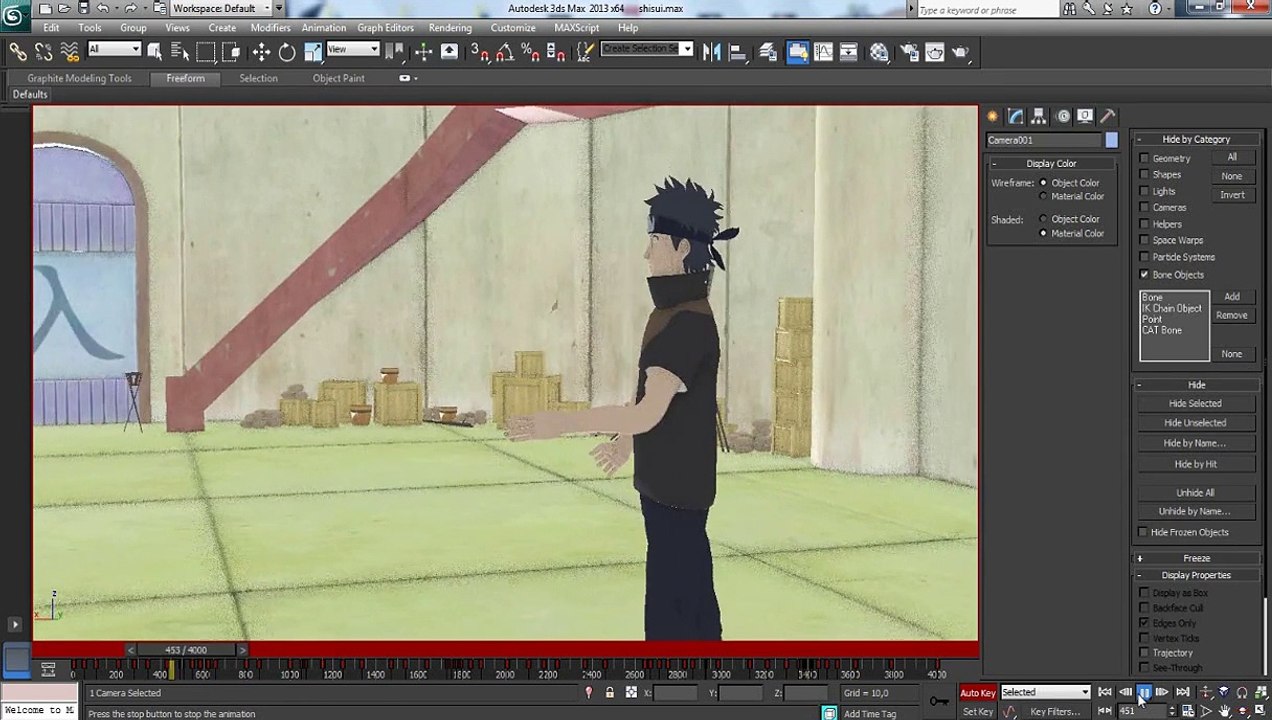Click the Auto Key button
Image resolution: width=1272 pixels, height=720 pixels.
click(978, 692)
